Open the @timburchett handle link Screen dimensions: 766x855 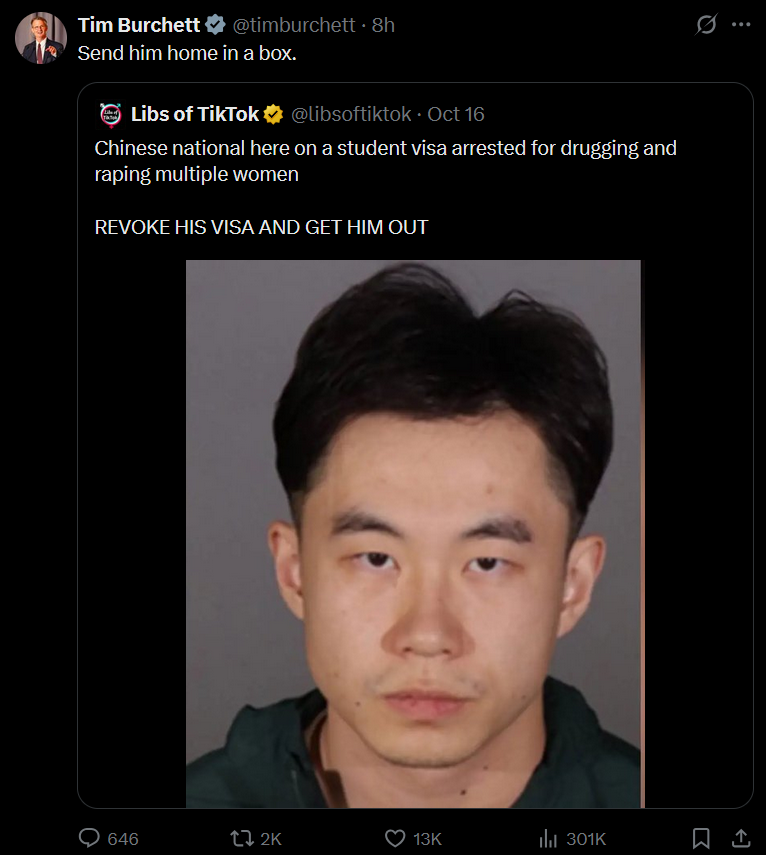pos(294,25)
